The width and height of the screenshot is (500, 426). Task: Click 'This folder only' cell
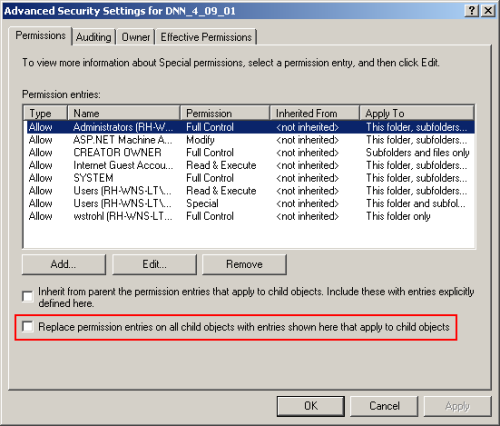coord(398,216)
